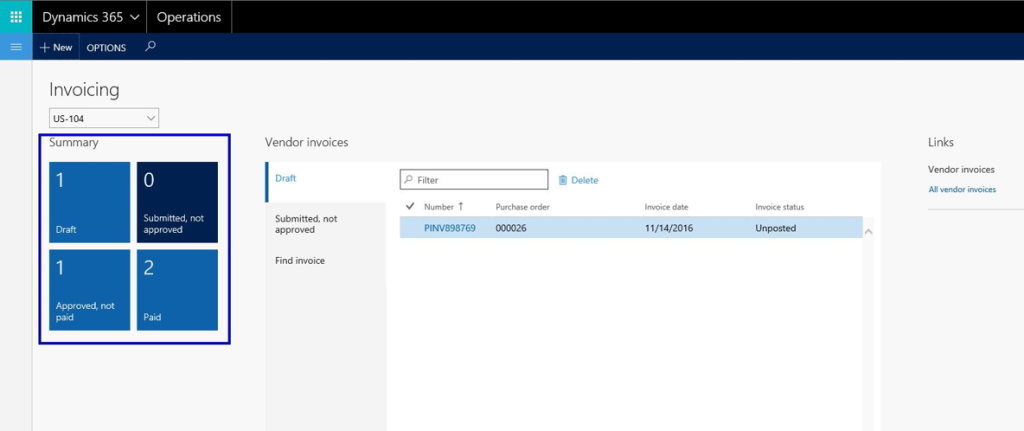
Task: Open the All vendor invoices link
Action: [962, 189]
